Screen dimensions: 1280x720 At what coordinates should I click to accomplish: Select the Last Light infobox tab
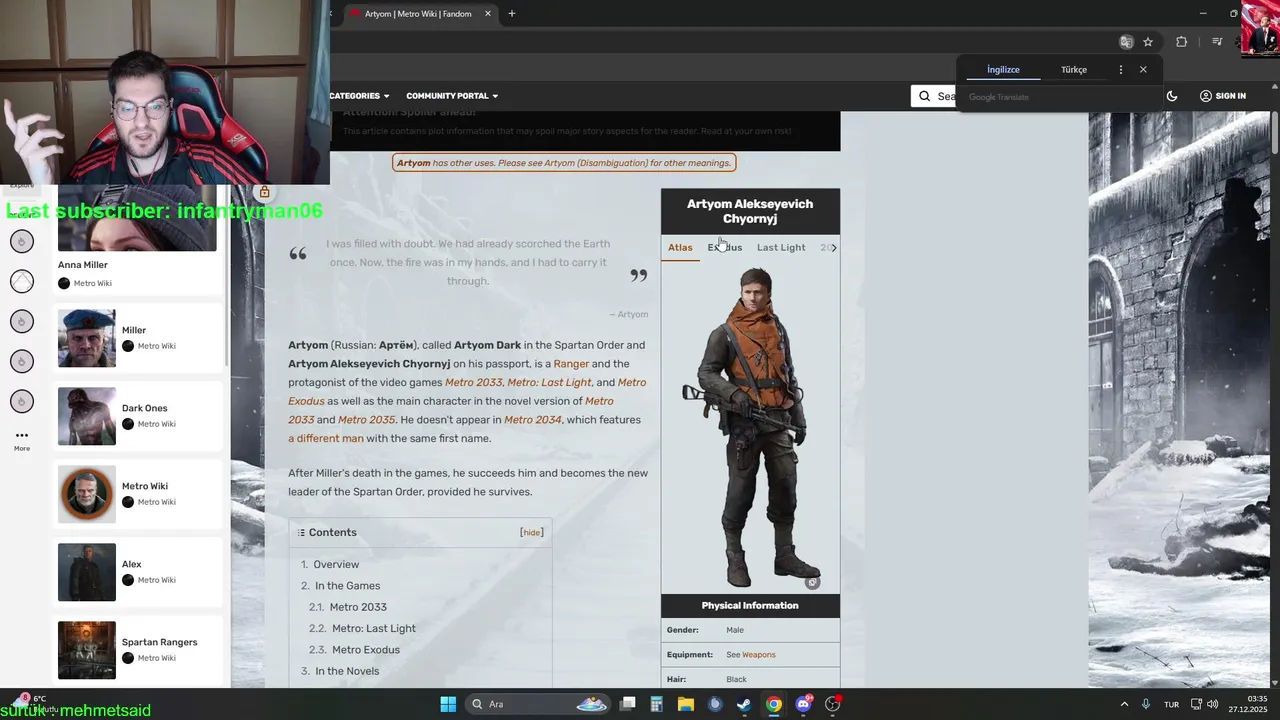pyautogui.click(x=781, y=248)
